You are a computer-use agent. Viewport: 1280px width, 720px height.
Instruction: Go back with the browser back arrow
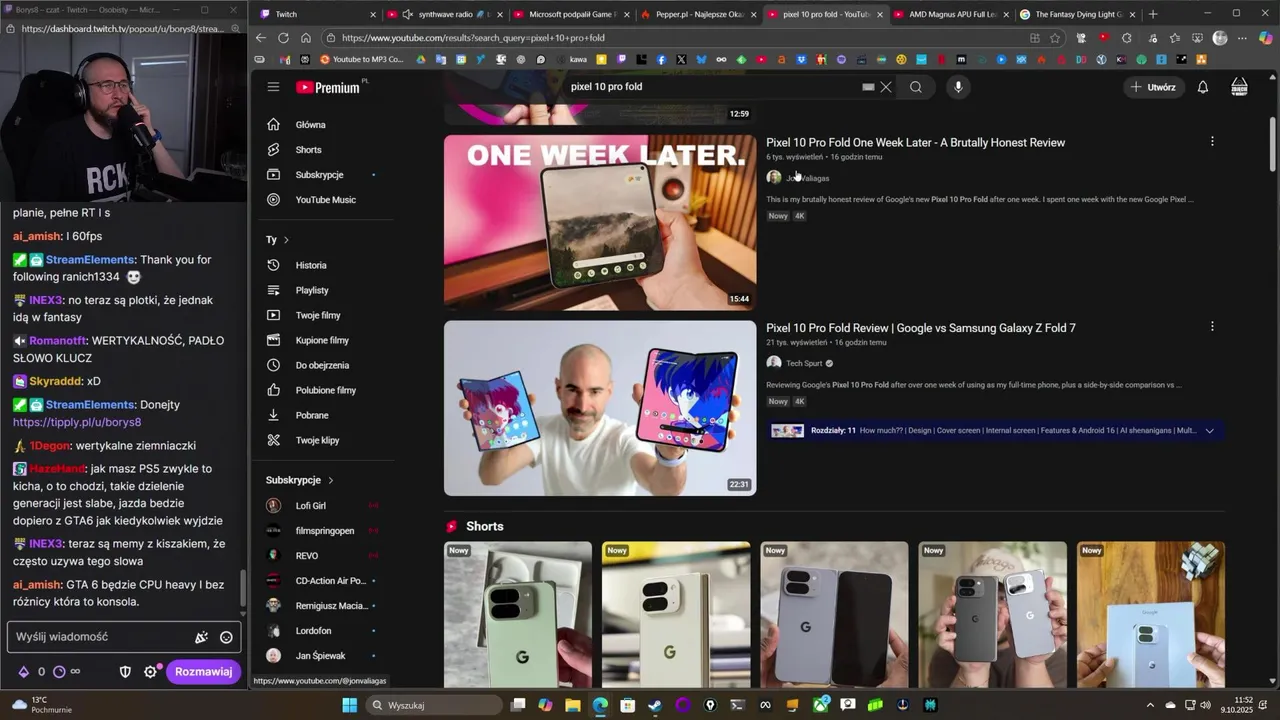coord(261,38)
